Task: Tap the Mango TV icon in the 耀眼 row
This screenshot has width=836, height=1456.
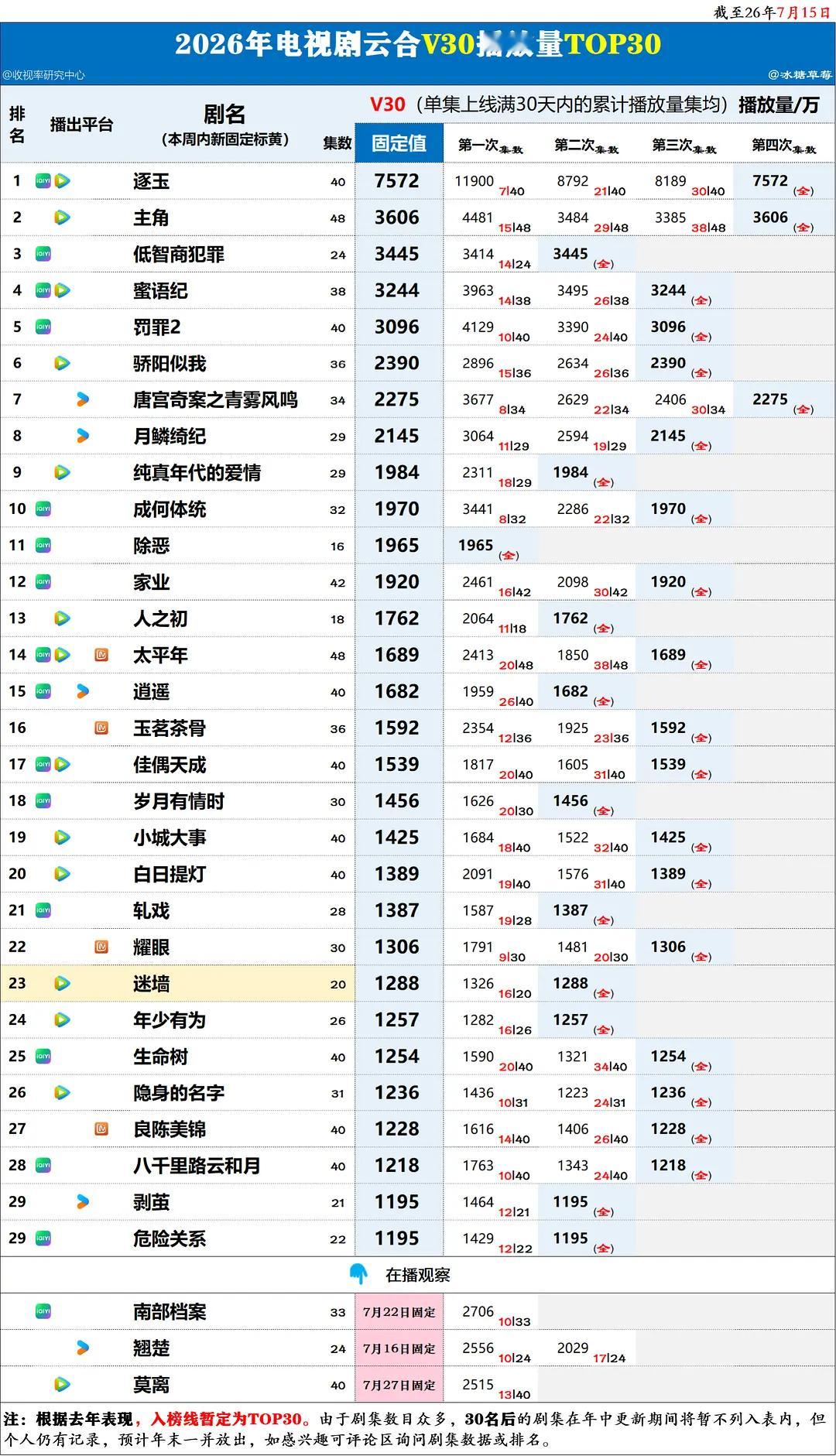Action: point(101,947)
